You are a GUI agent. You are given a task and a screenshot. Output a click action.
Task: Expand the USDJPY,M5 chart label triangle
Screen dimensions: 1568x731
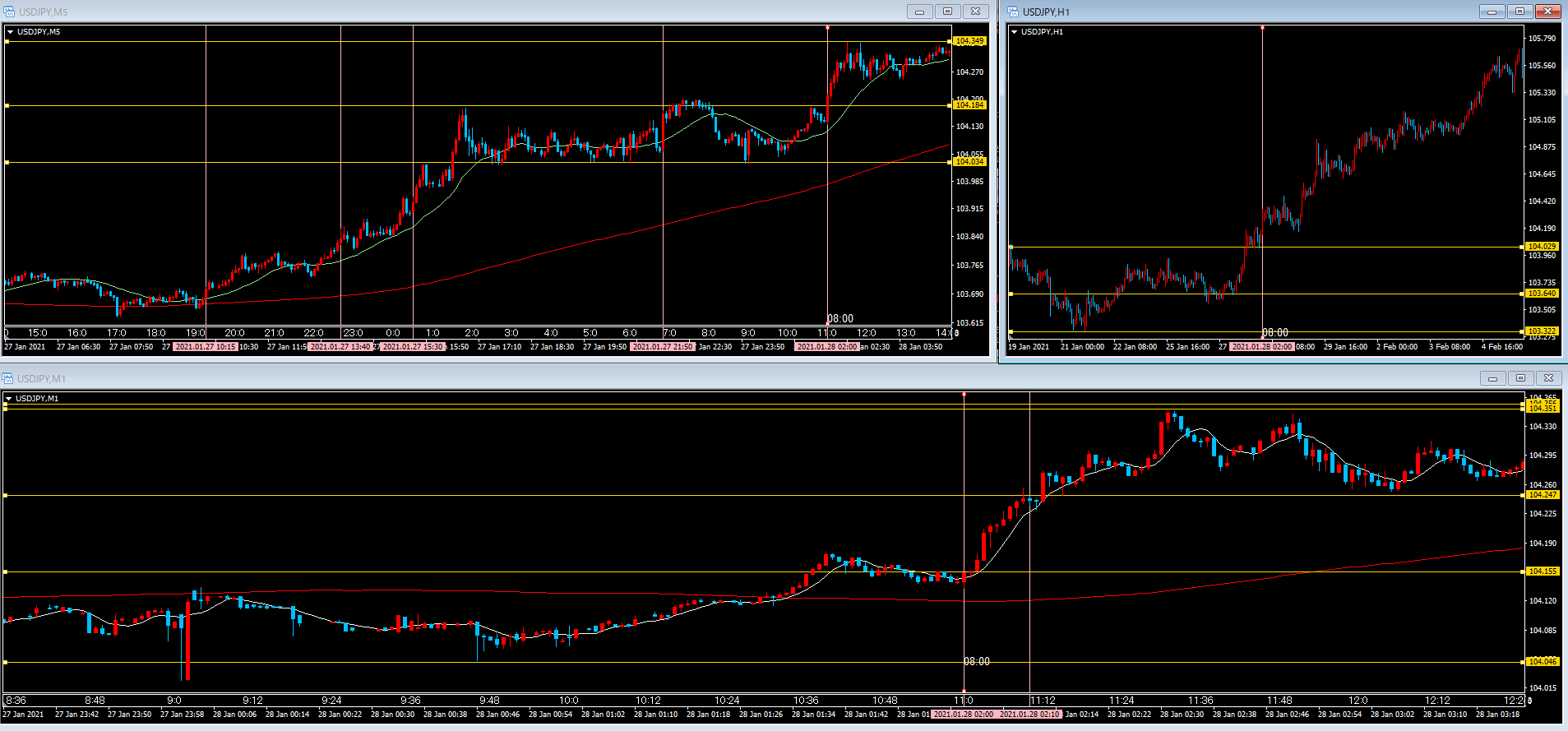click(x=10, y=32)
